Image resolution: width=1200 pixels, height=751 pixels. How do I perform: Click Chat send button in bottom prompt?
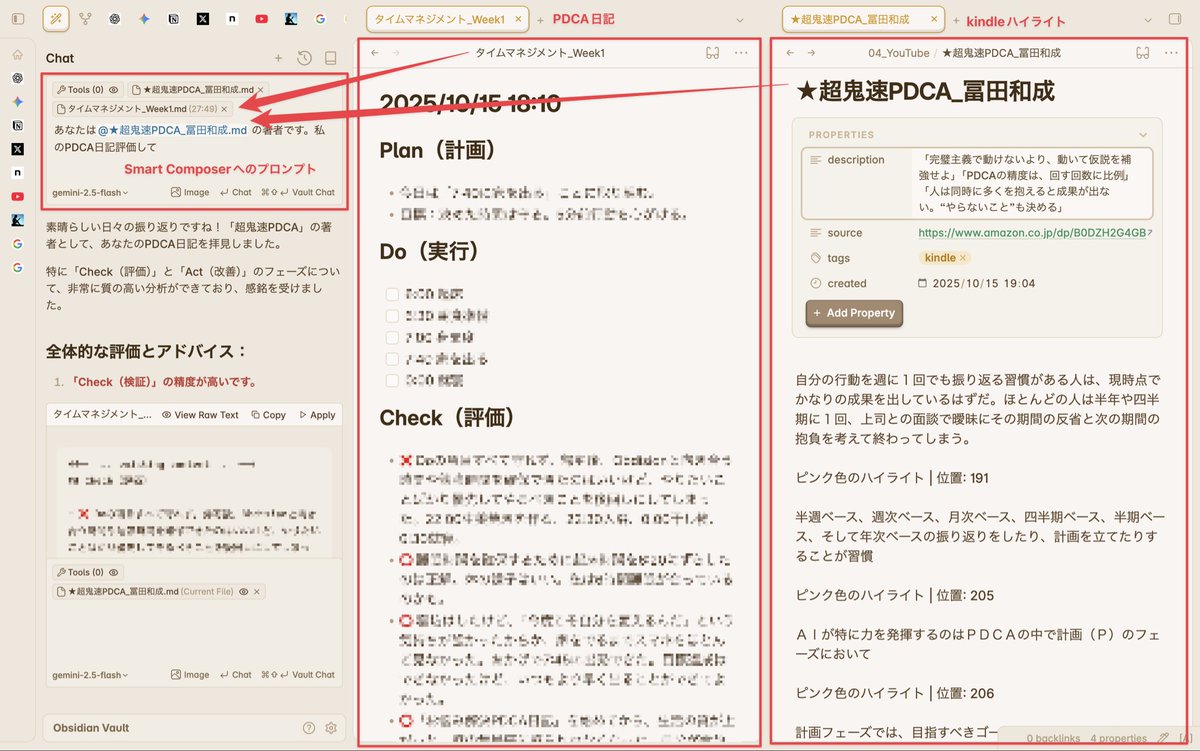tap(236, 675)
